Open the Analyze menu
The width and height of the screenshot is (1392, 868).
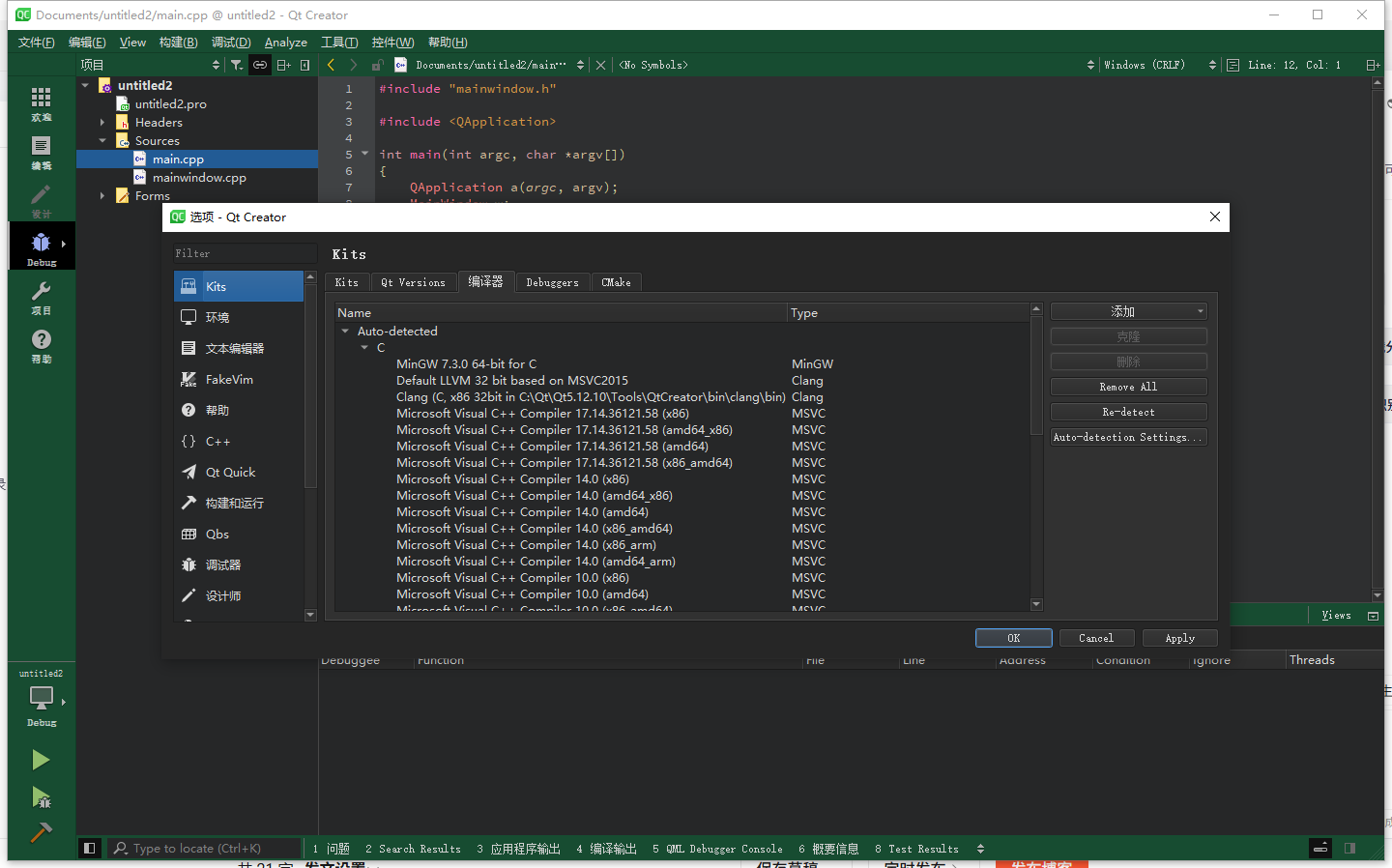pos(286,43)
